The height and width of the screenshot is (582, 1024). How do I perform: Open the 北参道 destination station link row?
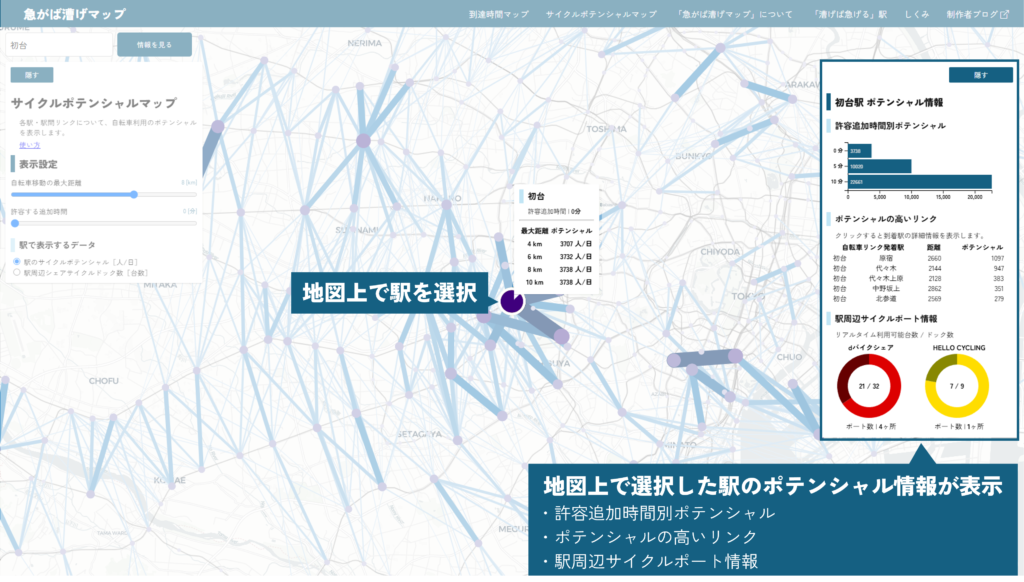pos(918,299)
